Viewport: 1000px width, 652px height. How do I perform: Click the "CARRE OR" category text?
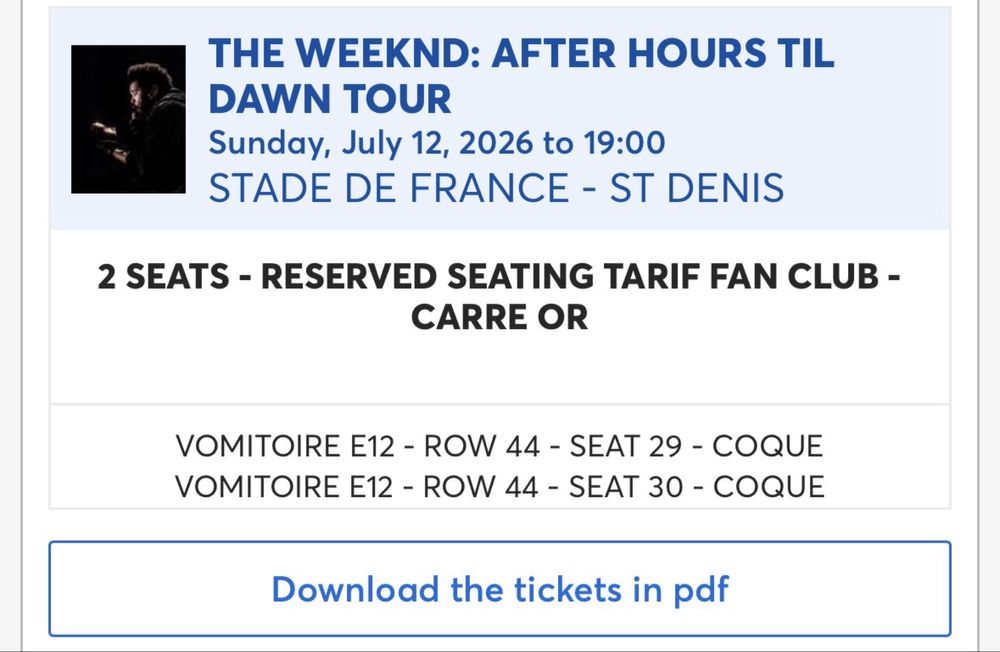tap(500, 317)
